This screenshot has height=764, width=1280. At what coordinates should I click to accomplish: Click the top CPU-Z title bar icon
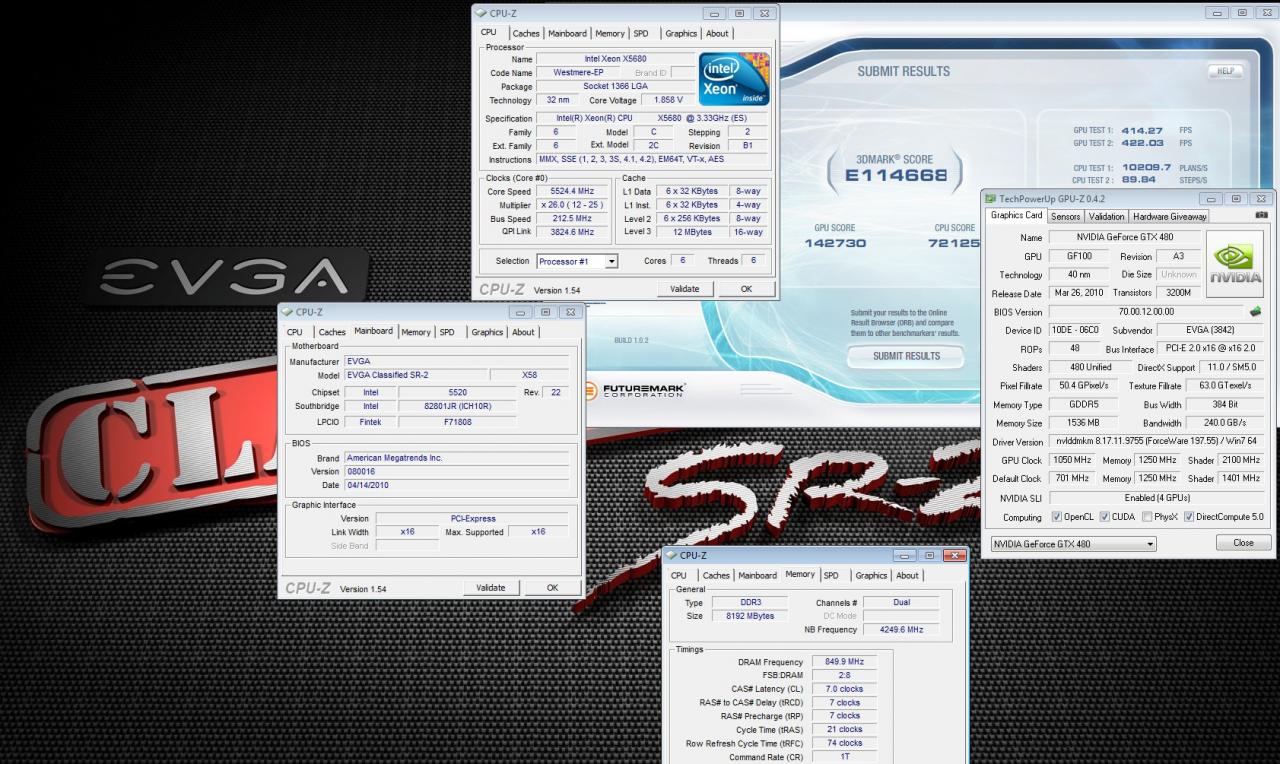[x=481, y=13]
